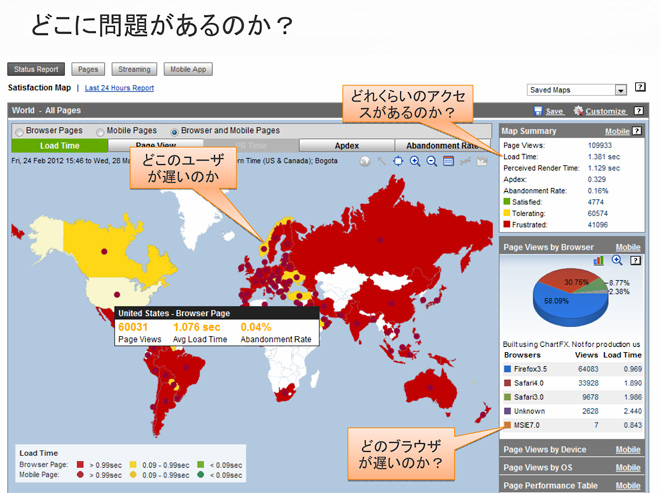Screen dimensions: 660x493
Task: Click Unknown browser views value 2628
Action: 590,411
